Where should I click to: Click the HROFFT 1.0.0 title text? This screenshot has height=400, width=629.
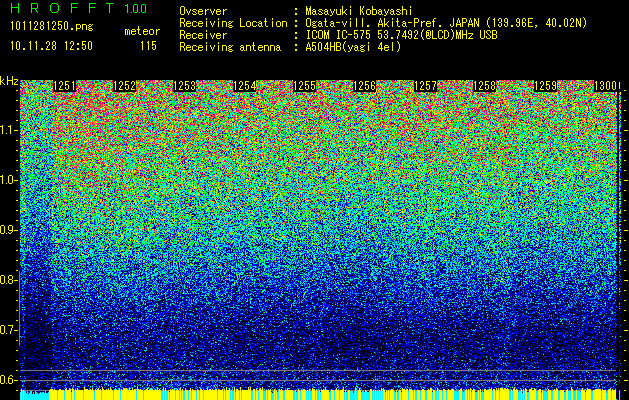point(79,8)
